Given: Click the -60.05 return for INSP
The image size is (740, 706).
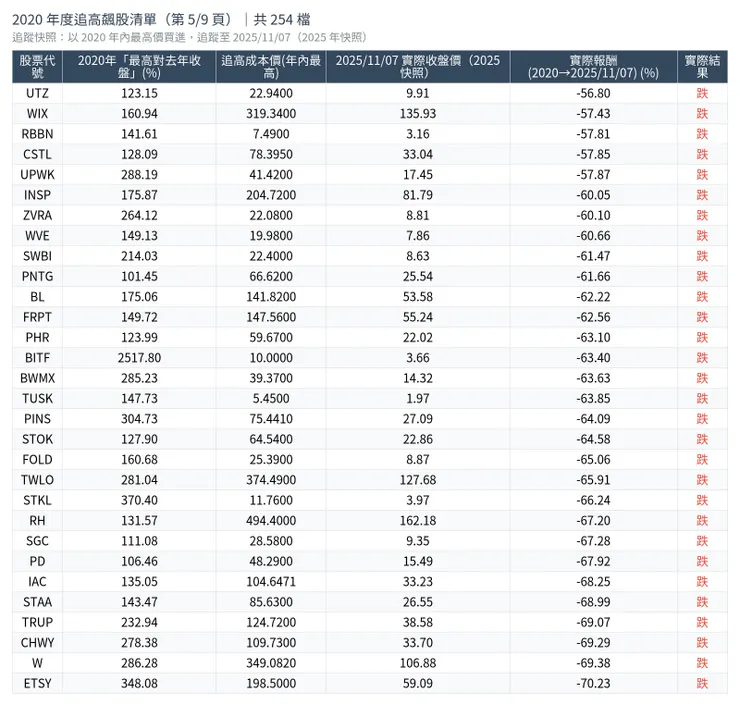Looking at the screenshot, I should coord(593,195).
